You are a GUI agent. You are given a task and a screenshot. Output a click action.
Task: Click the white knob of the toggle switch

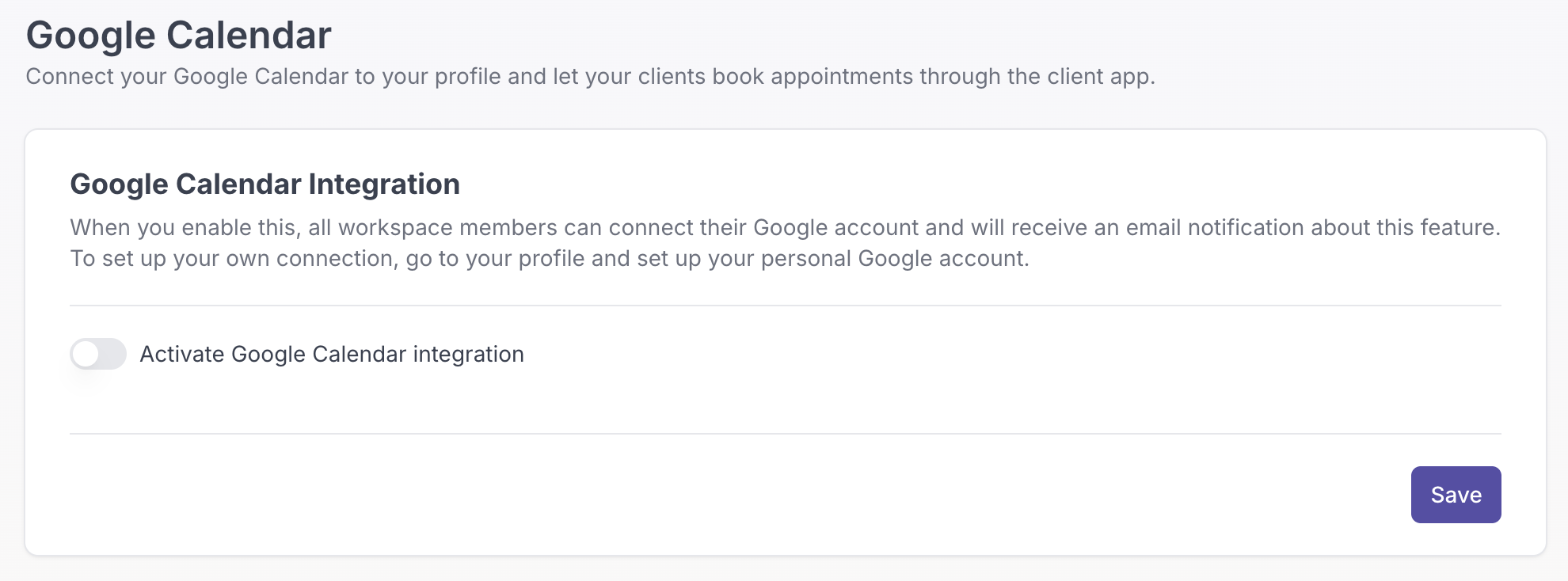pyautogui.click(x=86, y=354)
